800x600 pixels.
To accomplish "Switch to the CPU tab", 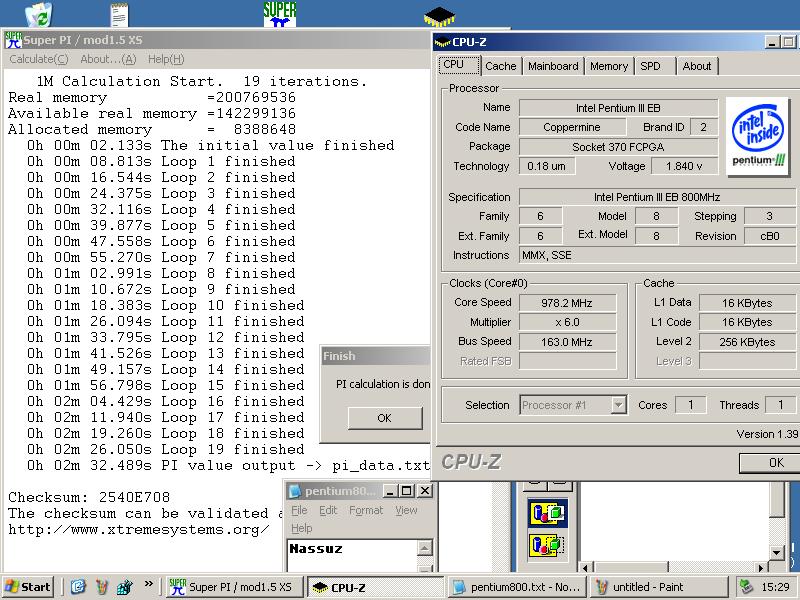I will click(459, 65).
